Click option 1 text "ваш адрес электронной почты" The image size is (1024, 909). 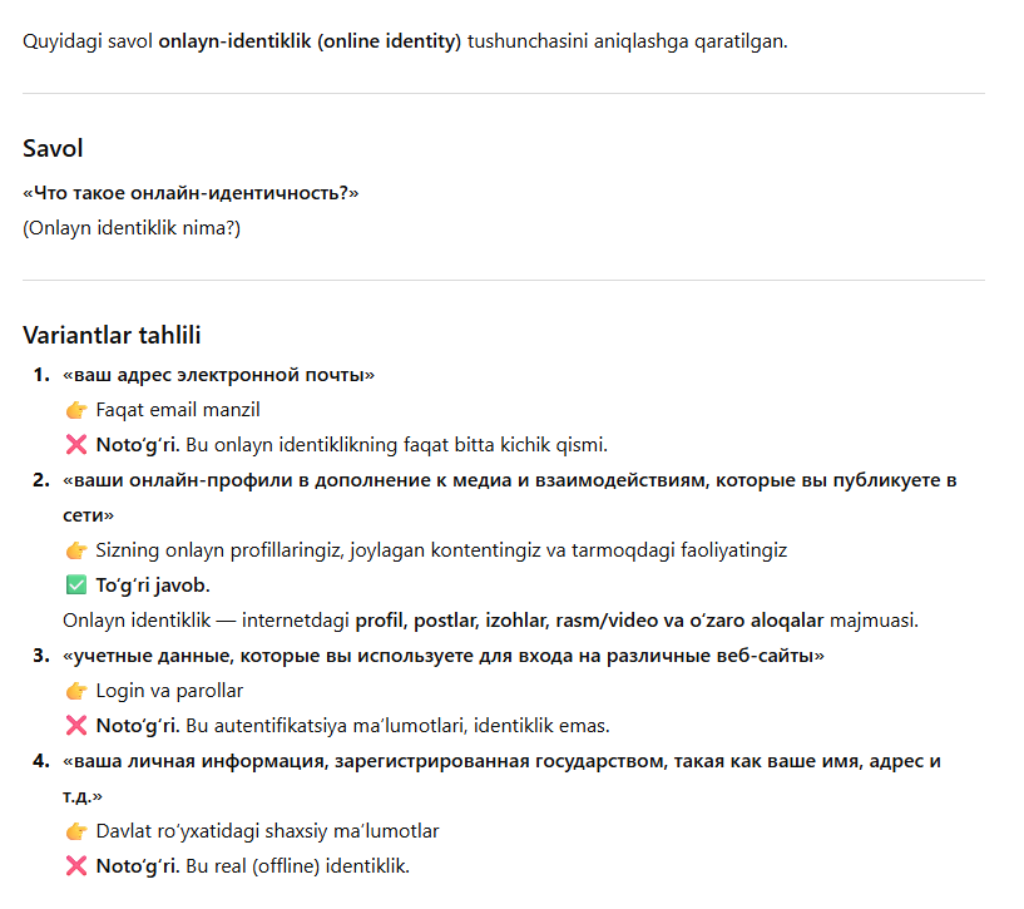218,375
